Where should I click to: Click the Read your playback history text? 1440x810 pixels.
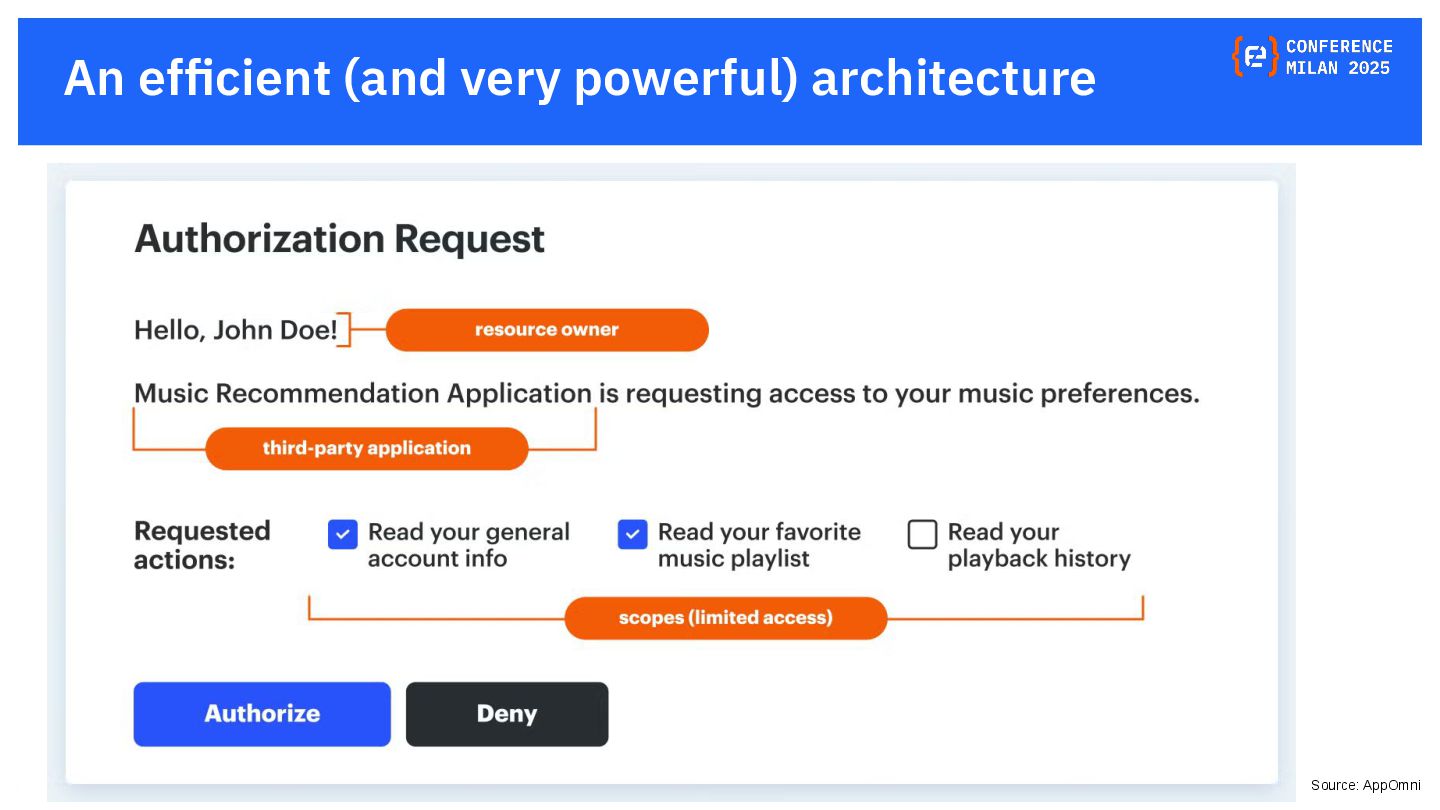tap(1038, 545)
